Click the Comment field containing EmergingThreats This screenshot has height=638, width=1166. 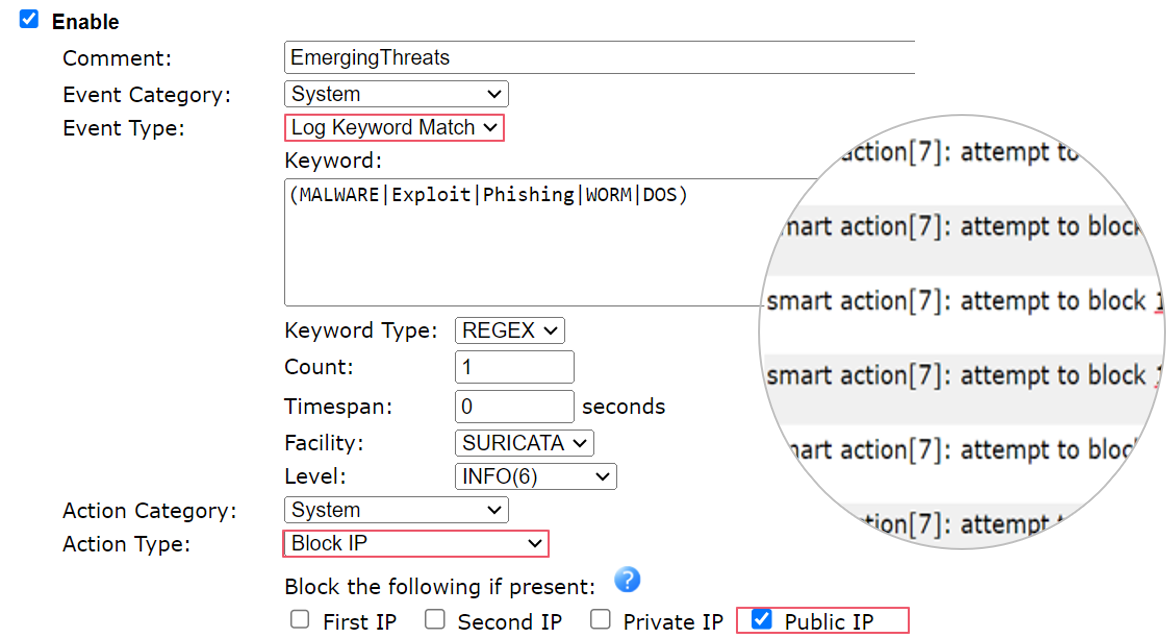pyautogui.click(x=598, y=58)
